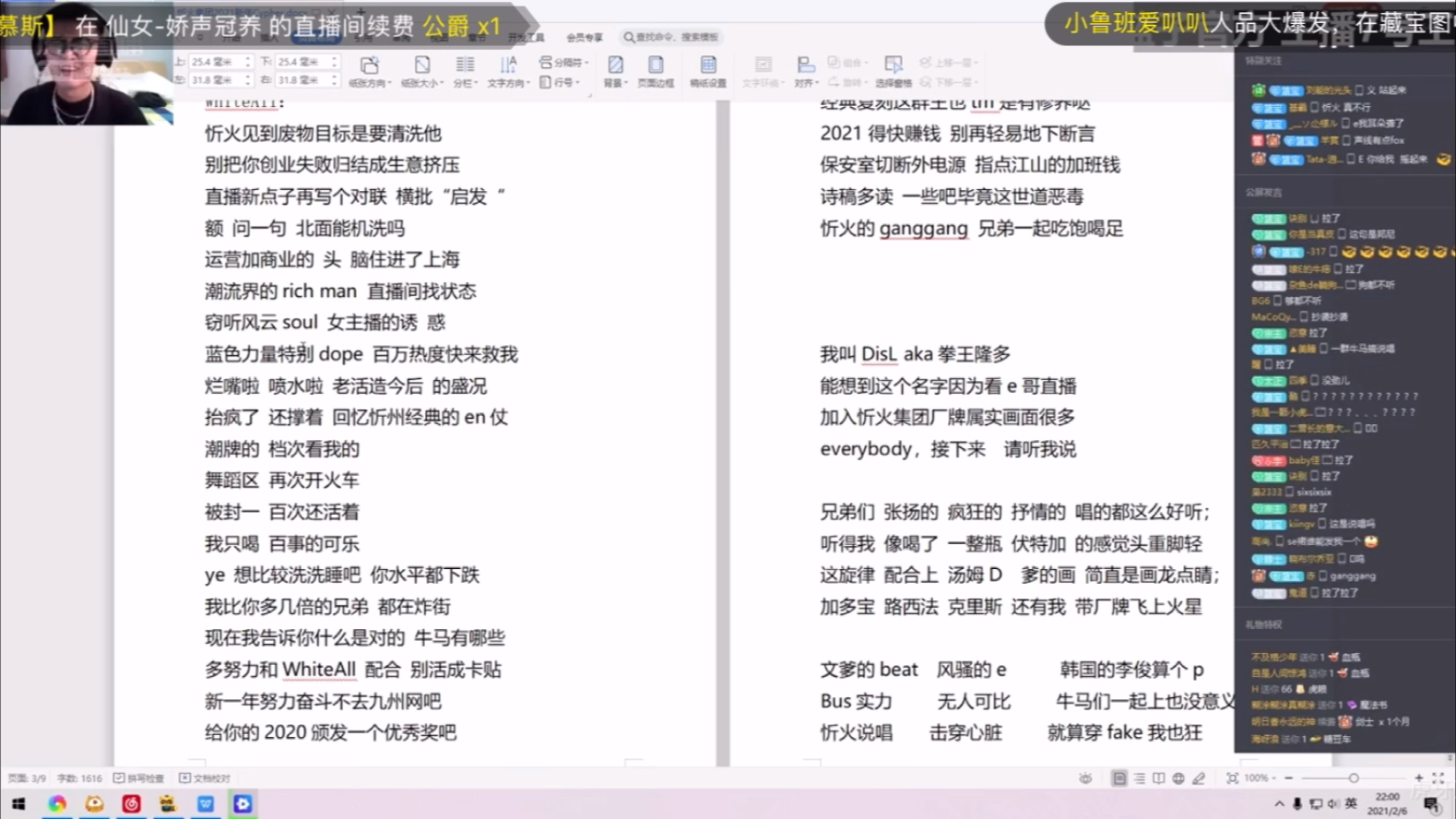Image resolution: width=1456 pixels, height=819 pixels.
Task: Open the blue video app taskbar icon
Action: click(x=243, y=804)
